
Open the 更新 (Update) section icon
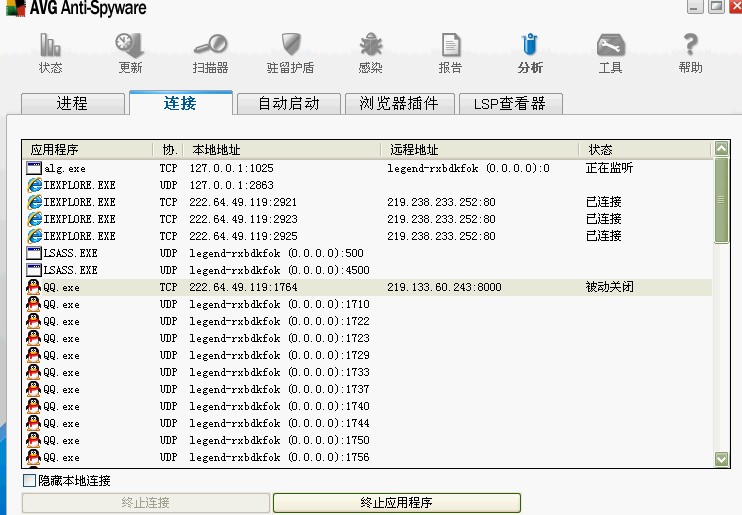pos(130,45)
